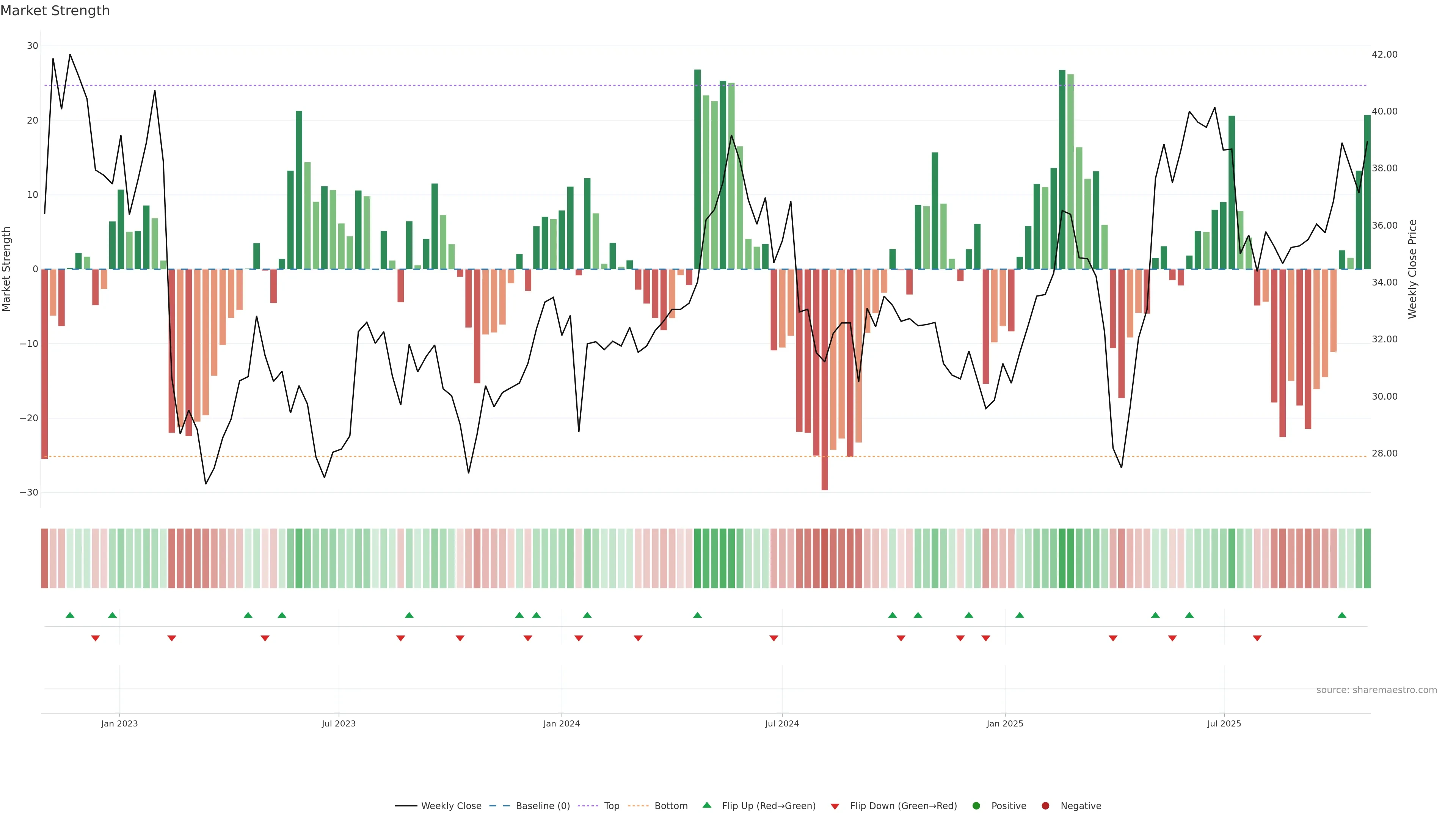Viewport: 1456px width, 819px height.
Task: Click the rightmost red flip-down triangle marker
Action: click(1257, 638)
